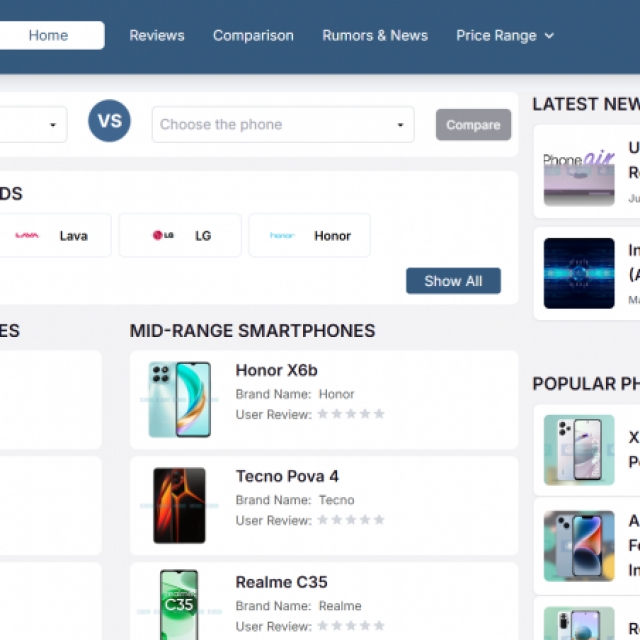Select the Lava brand card

point(54,236)
